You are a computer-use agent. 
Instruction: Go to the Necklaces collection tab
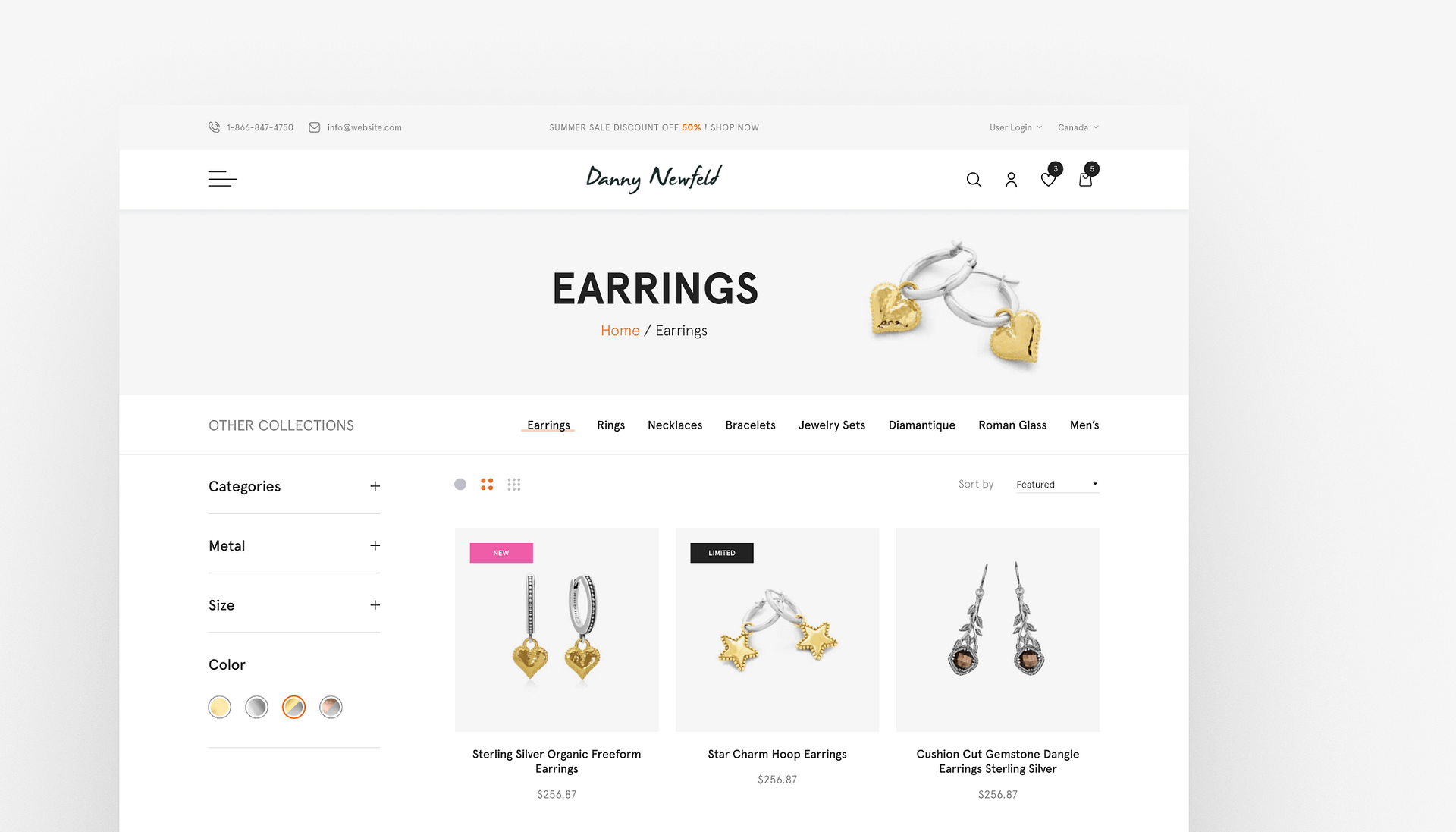coord(675,425)
